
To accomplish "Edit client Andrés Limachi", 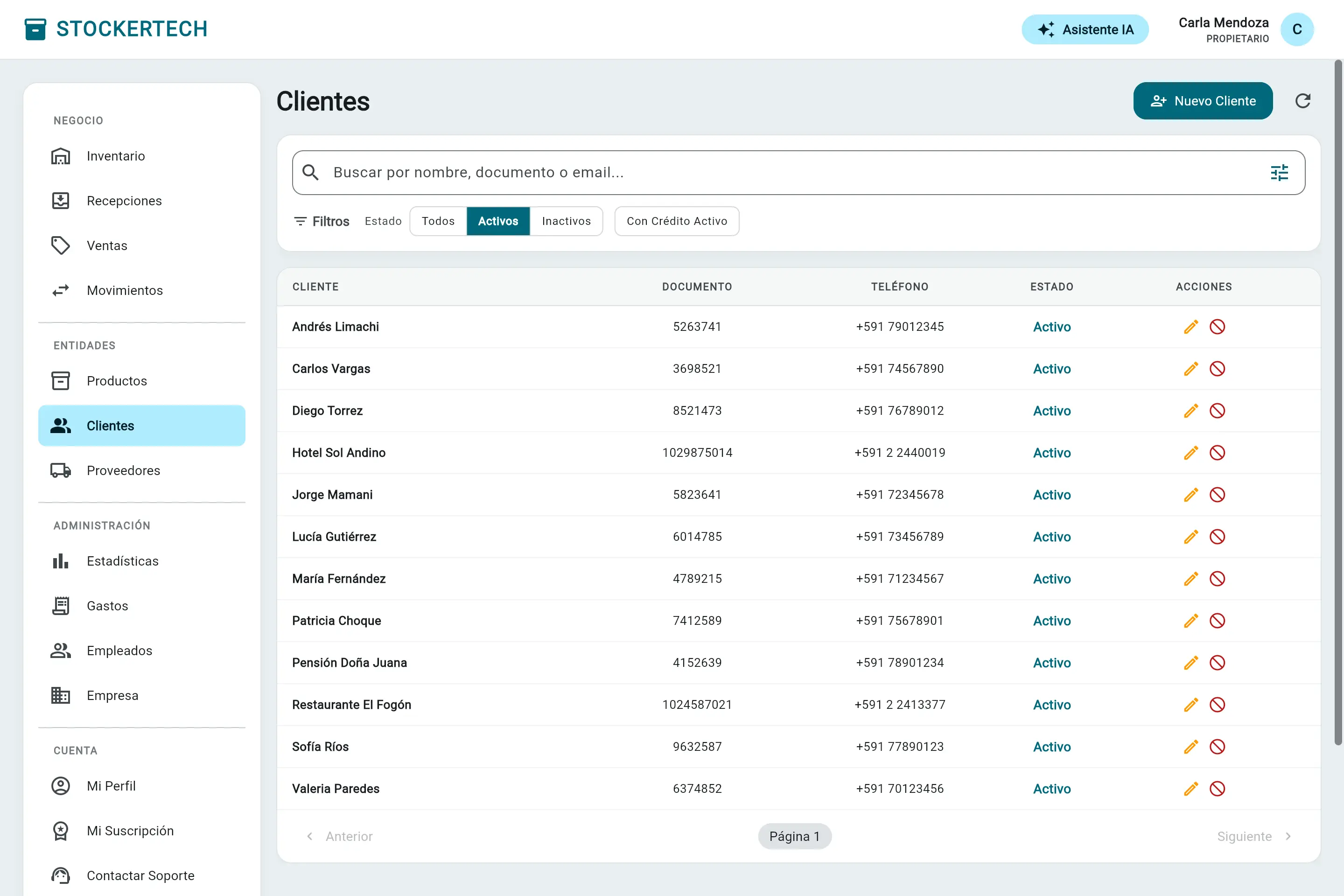I will point(1191,327).
